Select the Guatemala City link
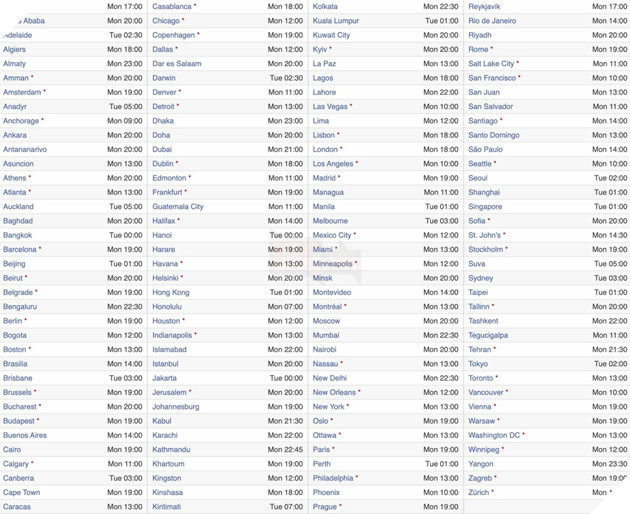The image size is (630, 514). pyautogui.click(x=178, y=207)
